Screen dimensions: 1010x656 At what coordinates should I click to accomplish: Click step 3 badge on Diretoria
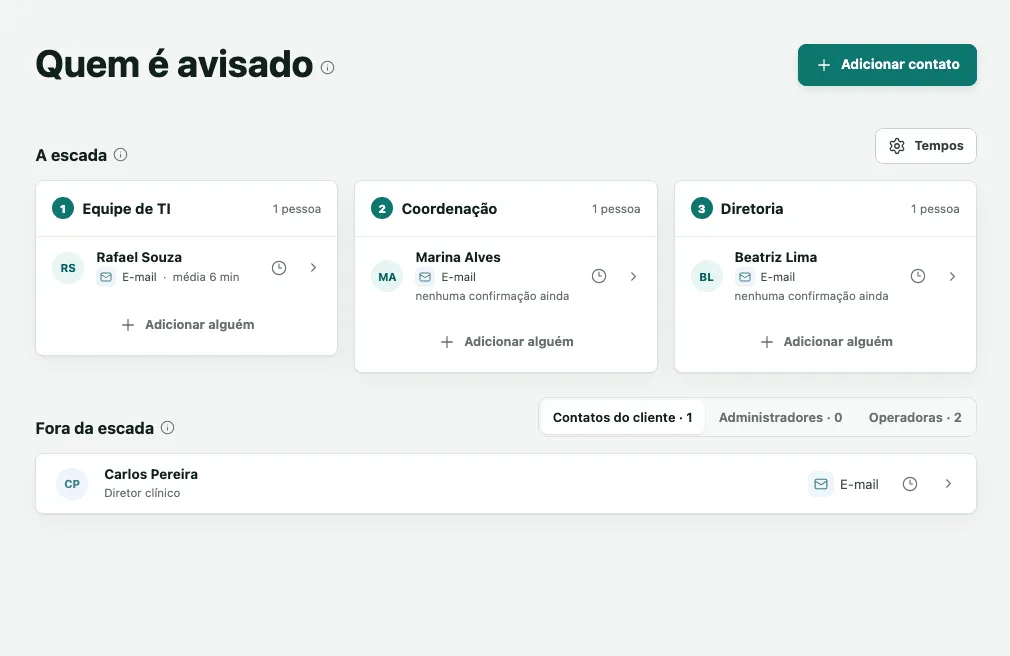tap(701, 209)
